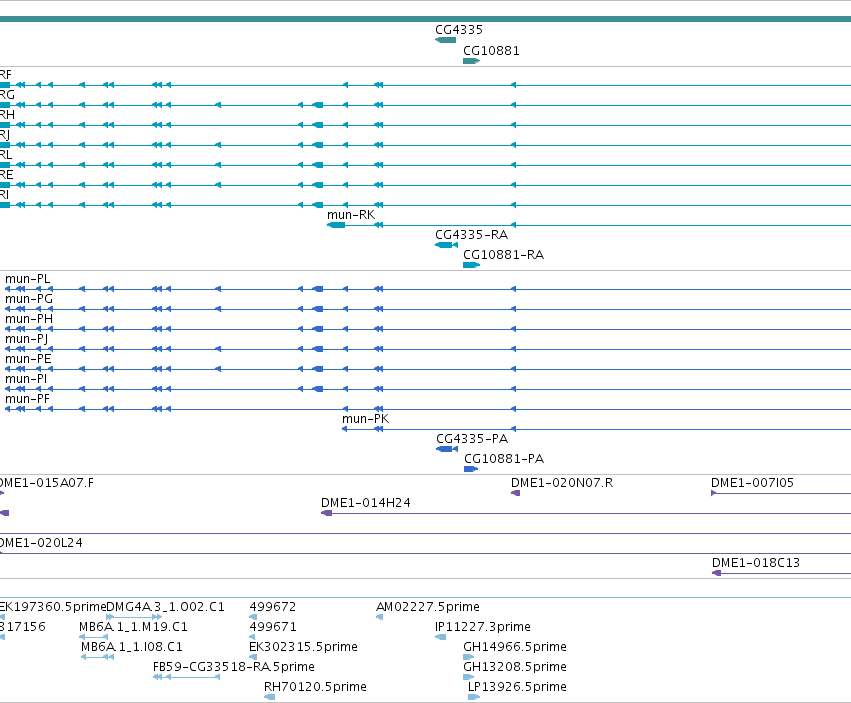
Task: Click the IP11227.3prime EST label
Action: click(482, 627)
